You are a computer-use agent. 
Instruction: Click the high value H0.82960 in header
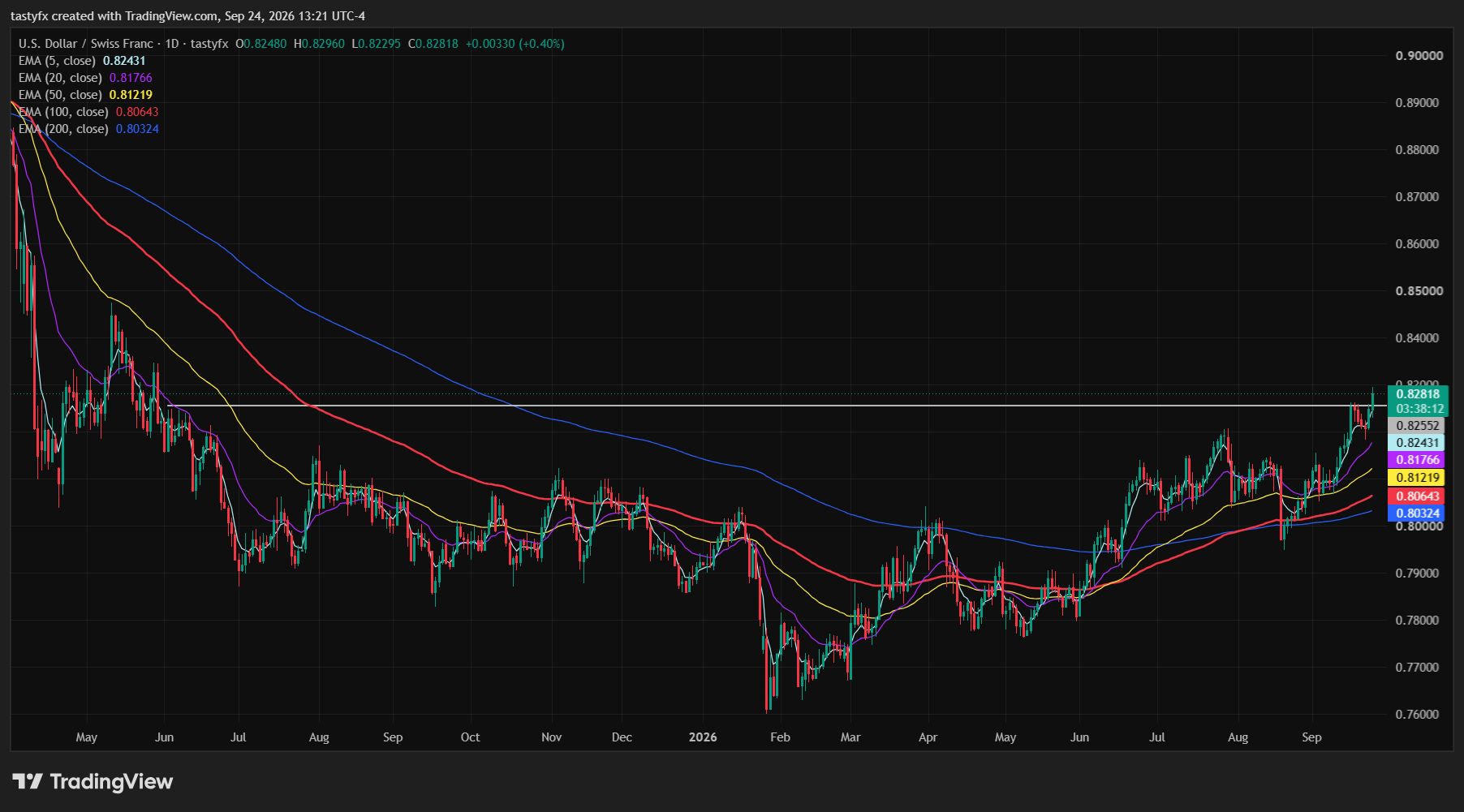click(x=319, y=44)
